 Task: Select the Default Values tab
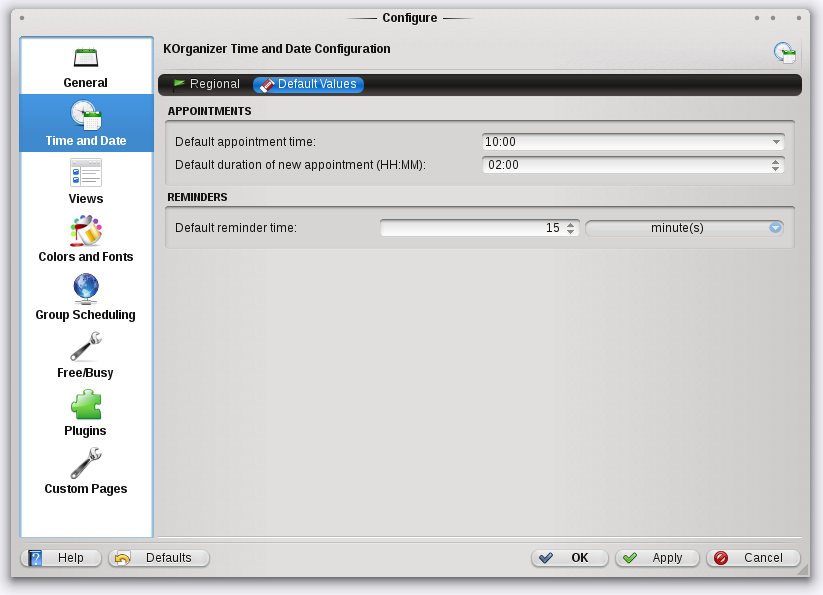pos(308,84)
